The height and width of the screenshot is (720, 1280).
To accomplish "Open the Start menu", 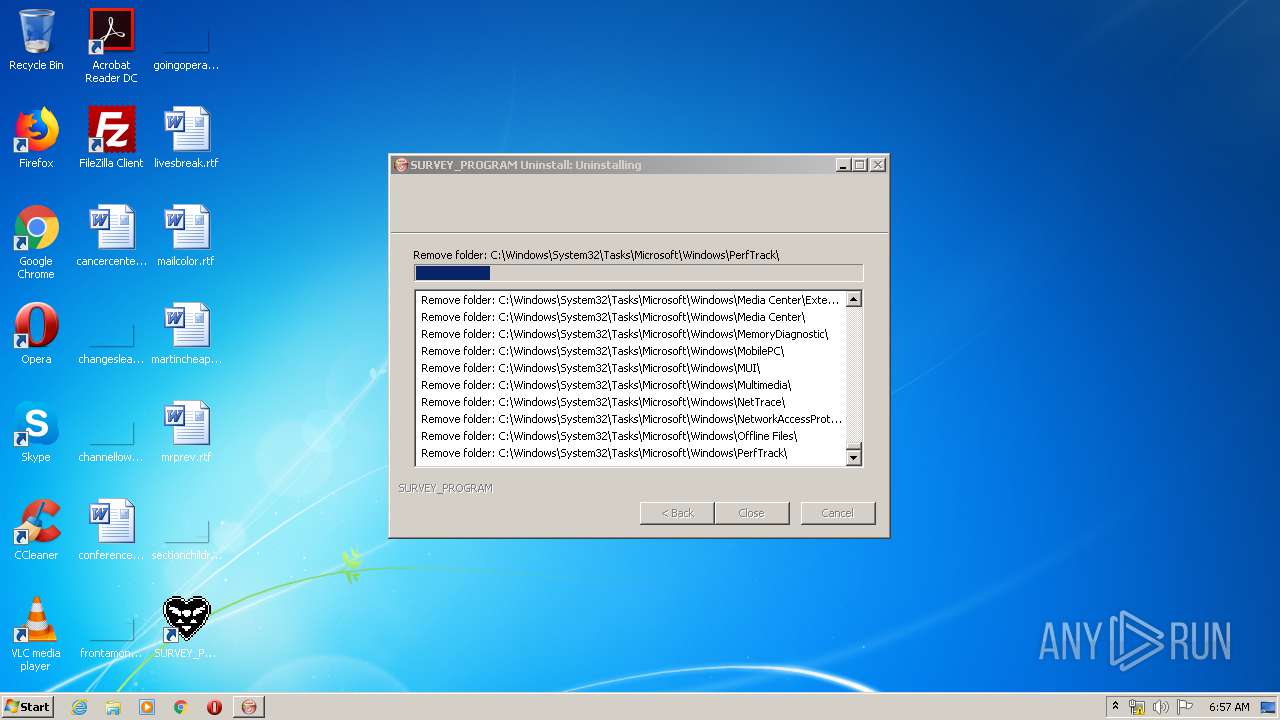I will pos(28,707).
